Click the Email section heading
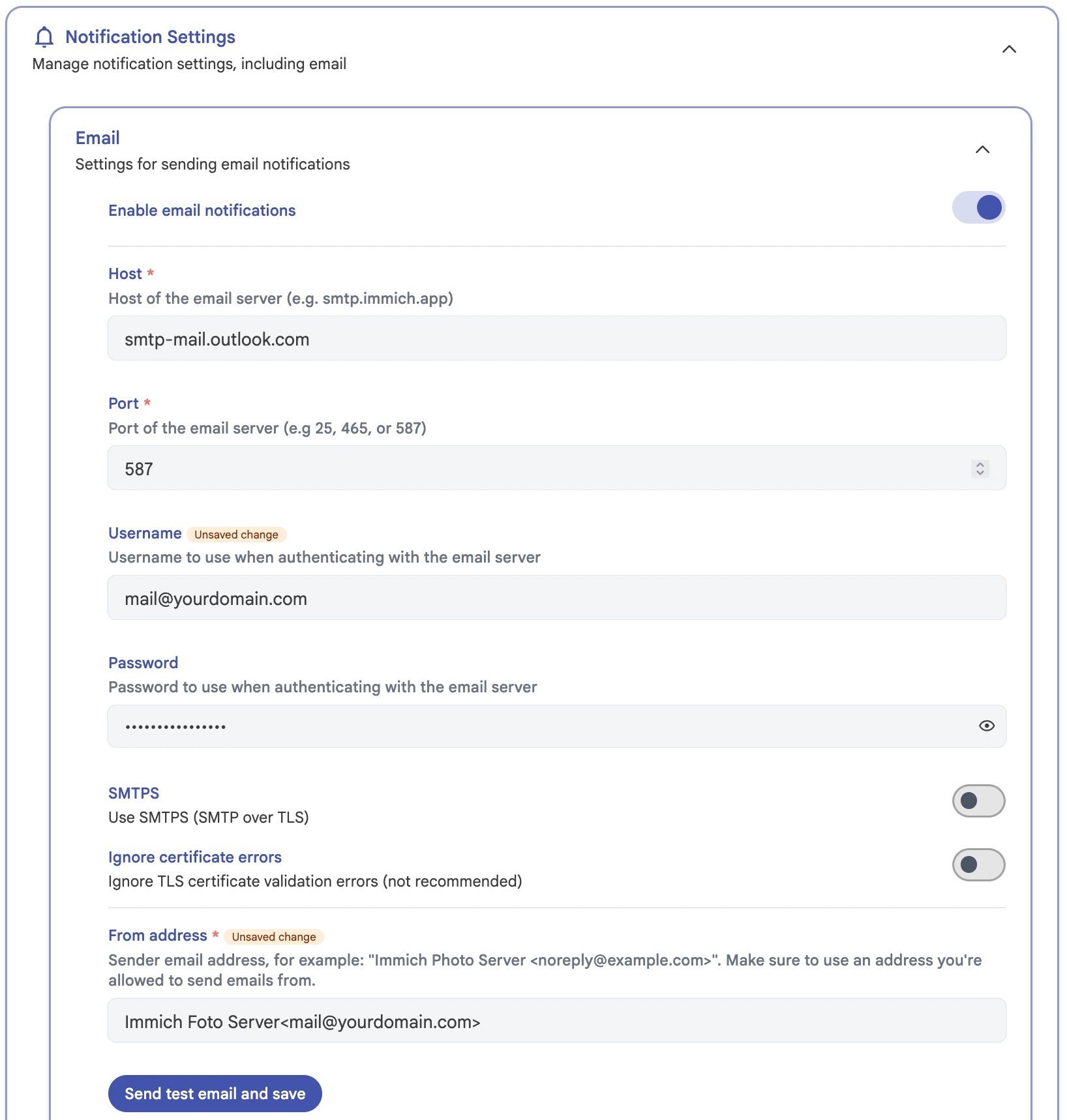This screenshot has width=1067, height=1120. coord(98,138)
